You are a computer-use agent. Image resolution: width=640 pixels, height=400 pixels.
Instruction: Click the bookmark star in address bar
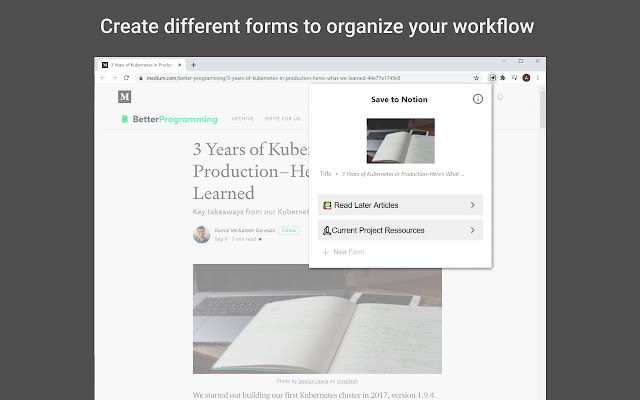(x=477, y=77)
